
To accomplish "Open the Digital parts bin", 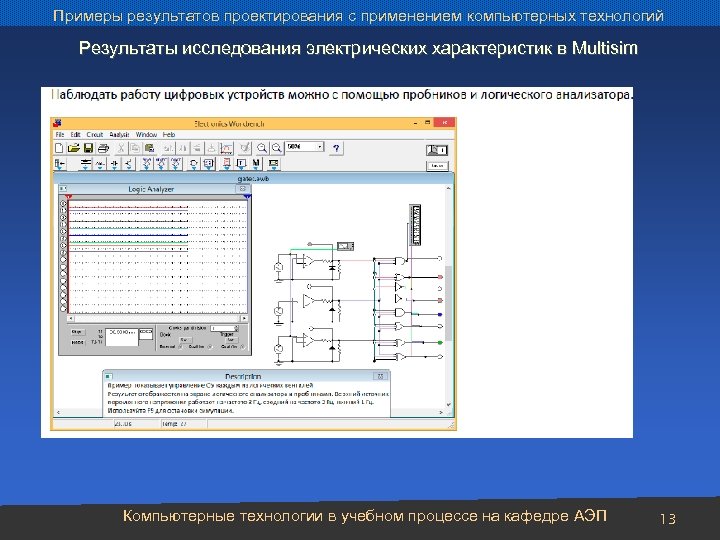I will point(208,163).
